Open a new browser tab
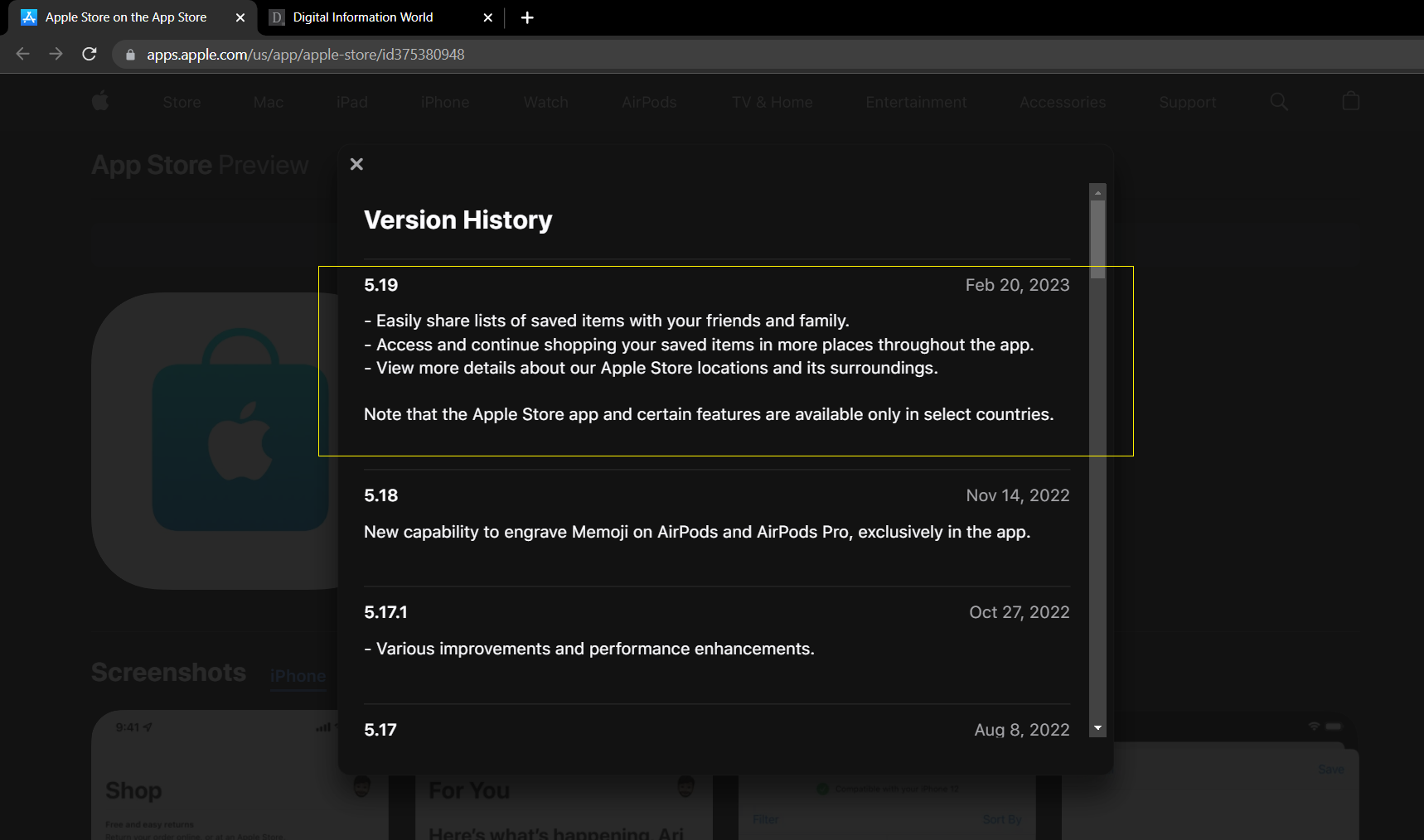The height and width of the screenshot is (840, 1424). pos(527,17)
